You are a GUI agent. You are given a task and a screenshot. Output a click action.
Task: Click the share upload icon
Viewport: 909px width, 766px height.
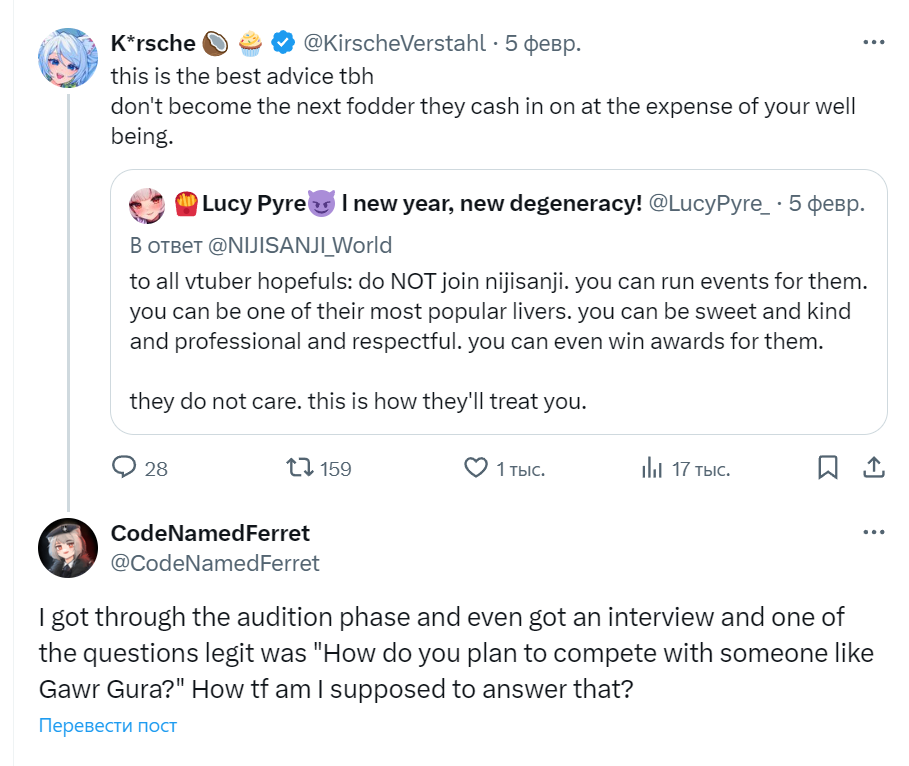pyautogui.click(x=872, y=467)
